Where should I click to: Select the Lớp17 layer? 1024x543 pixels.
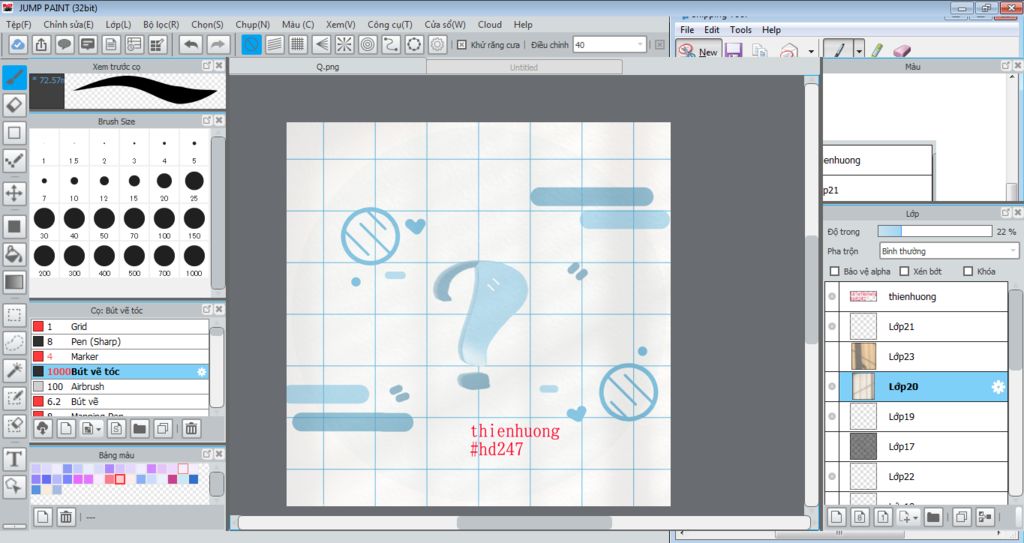pyautogui.click(x=923, y=446)
